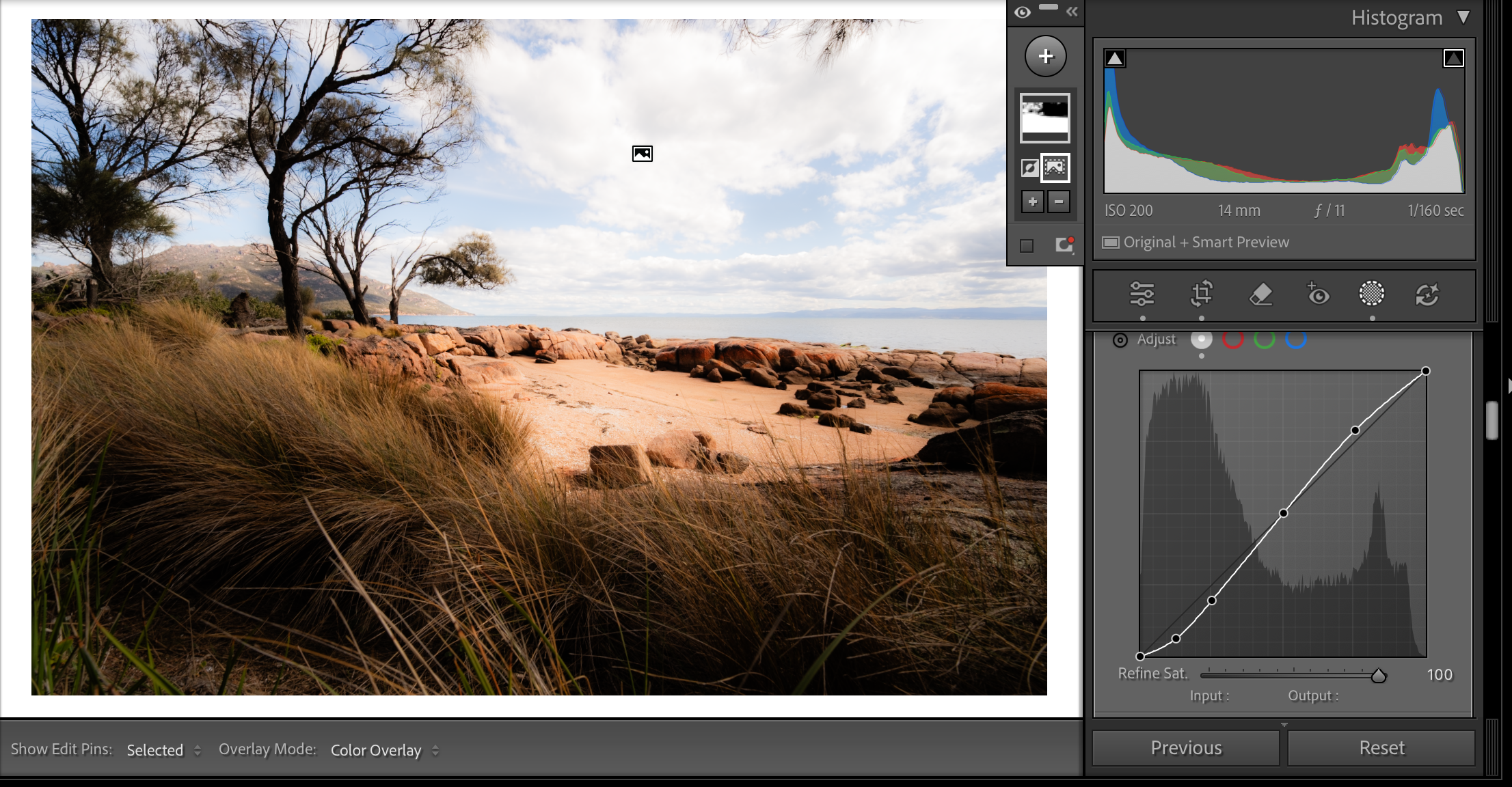This screenshot has width=1512, height=787.
Task: Click the invert mask icon
Action: click(1029, 167)
